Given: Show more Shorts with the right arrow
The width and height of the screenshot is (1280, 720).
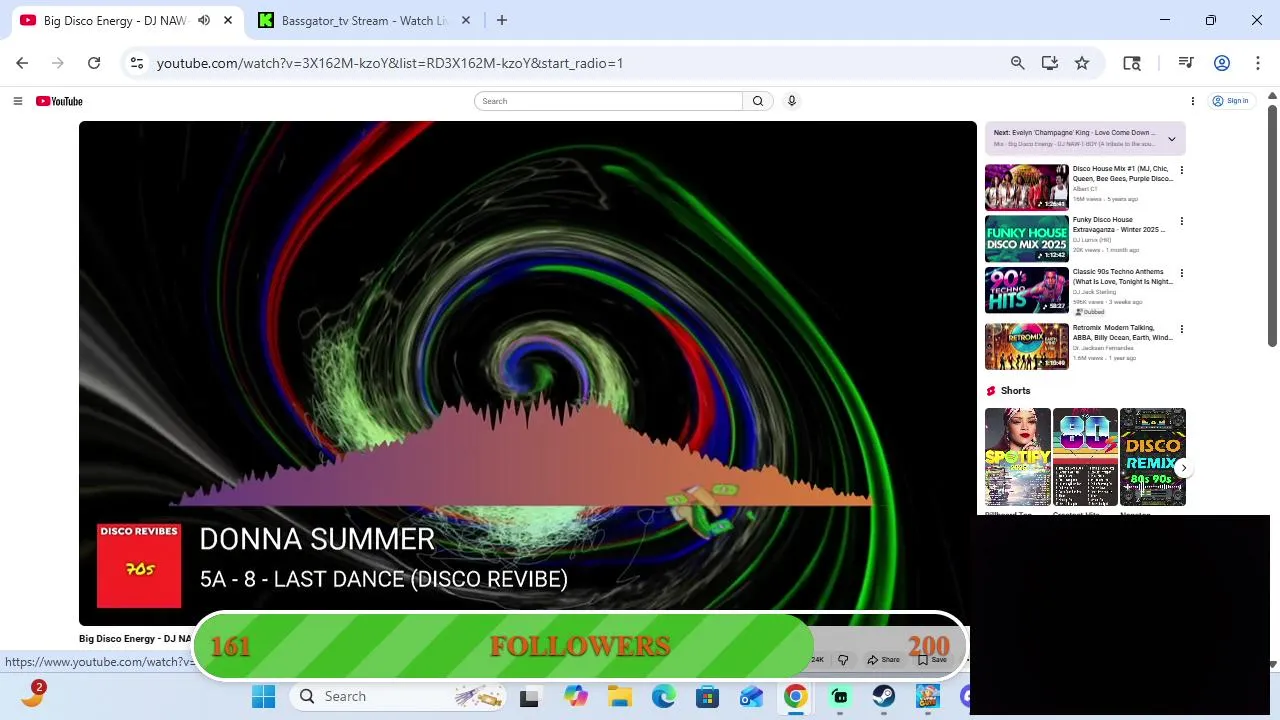Looking at the screenshot, I should point(1183,468).
